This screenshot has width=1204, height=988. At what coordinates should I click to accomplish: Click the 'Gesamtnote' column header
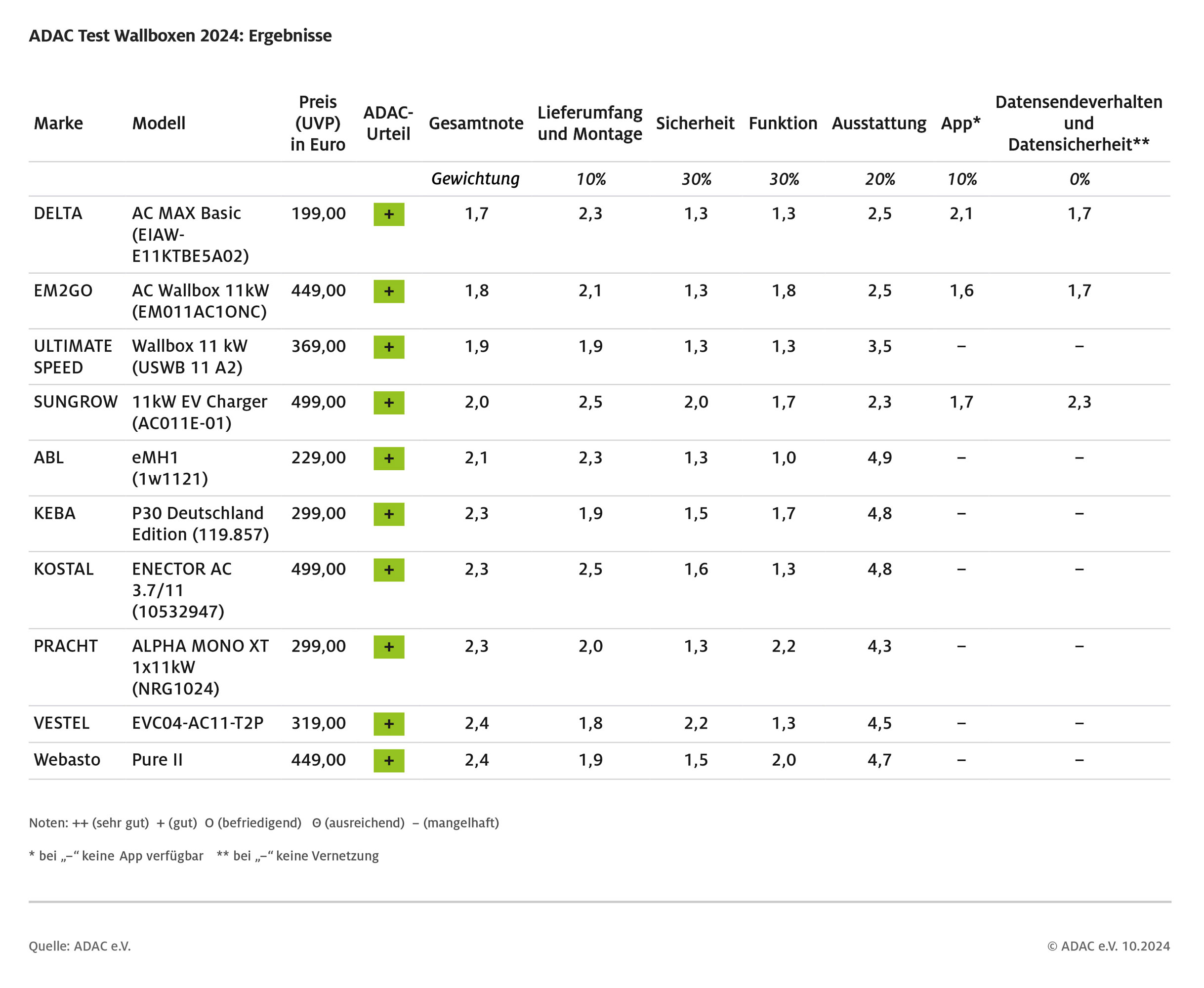coord(476,123)
